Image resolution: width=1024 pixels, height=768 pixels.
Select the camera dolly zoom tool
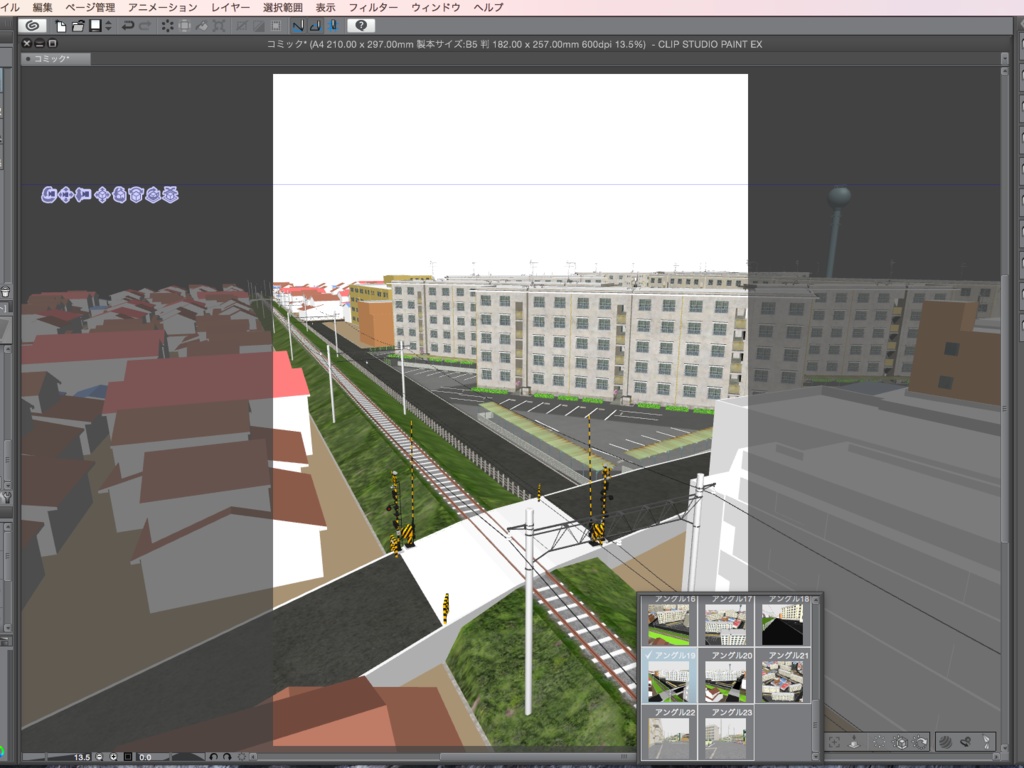click(84, 196)
